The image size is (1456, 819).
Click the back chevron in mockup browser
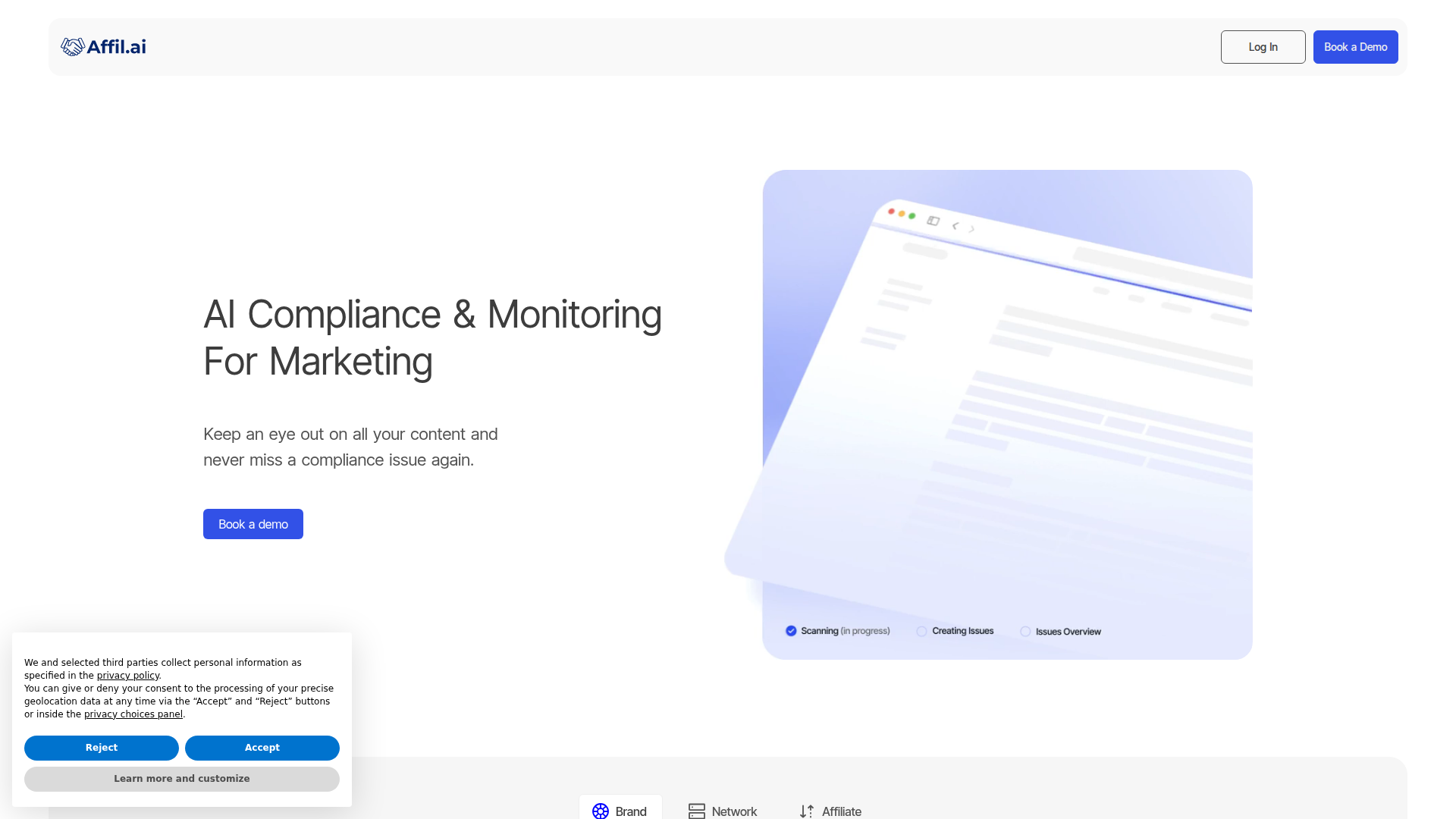pyautogui.click(x=955, y=225)
